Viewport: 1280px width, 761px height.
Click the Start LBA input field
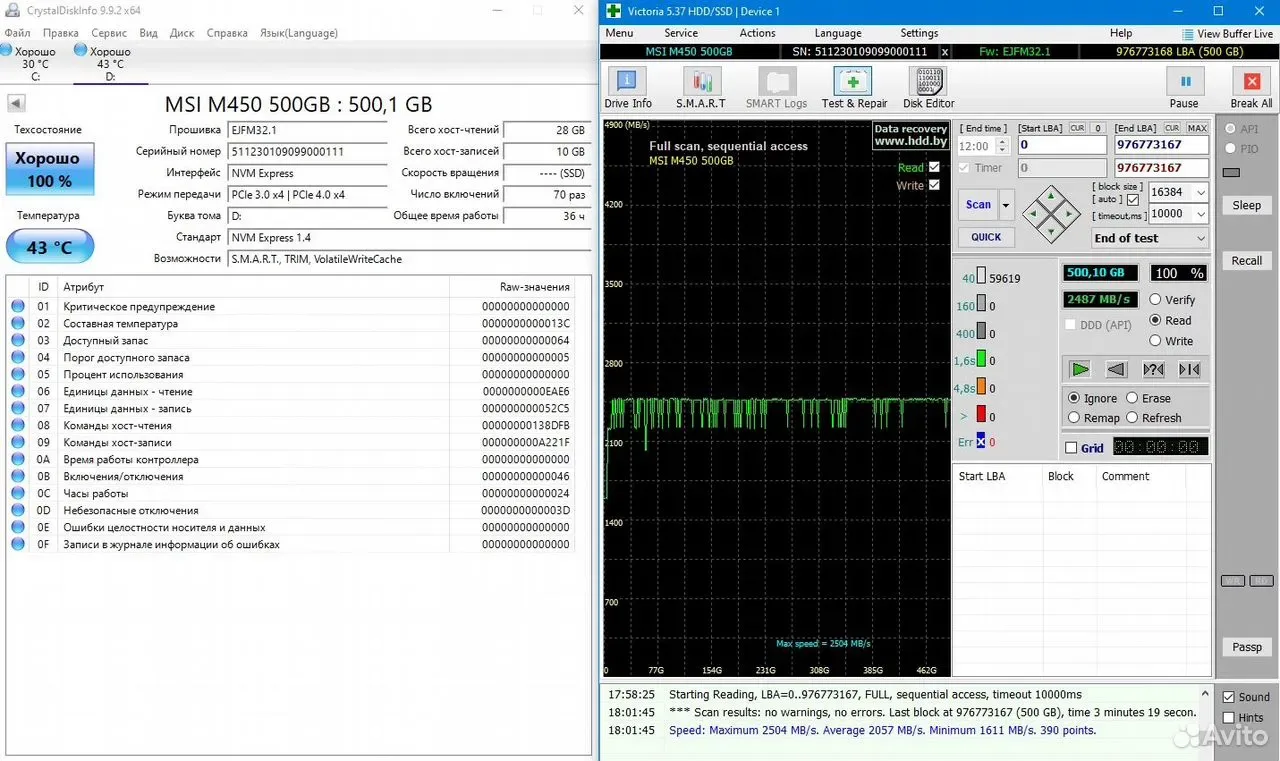pos(1061,145)
